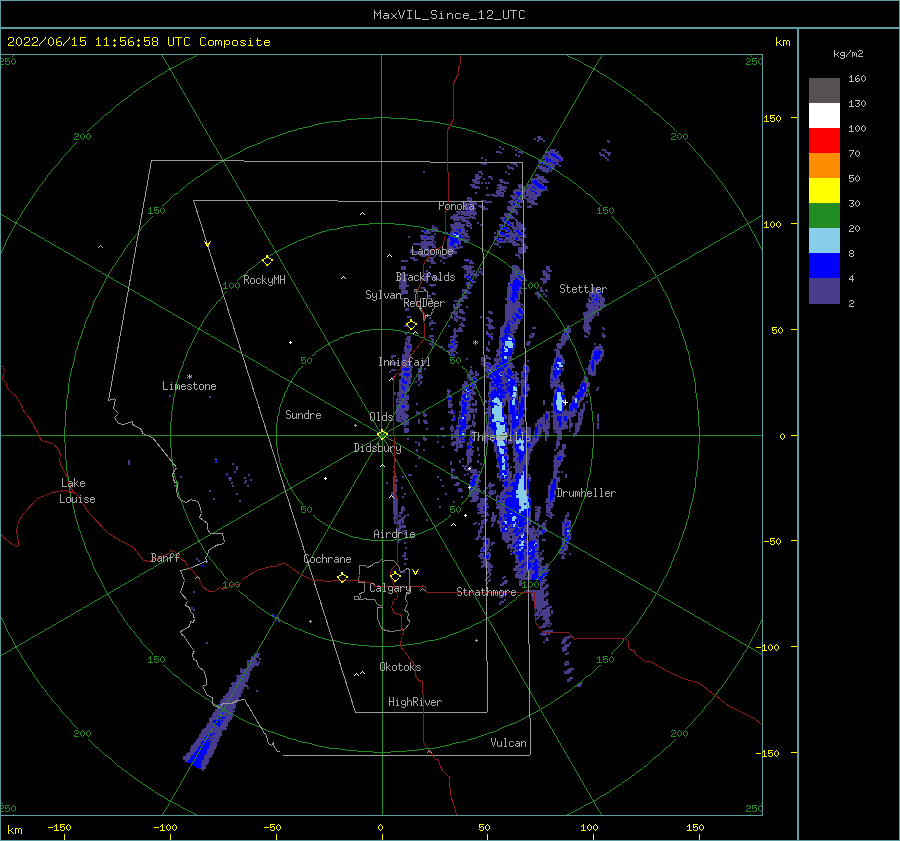Select the Lacombe town label
Image resolution: width=900 pixels, height=841 pixels.
click(x=432, y=251)
